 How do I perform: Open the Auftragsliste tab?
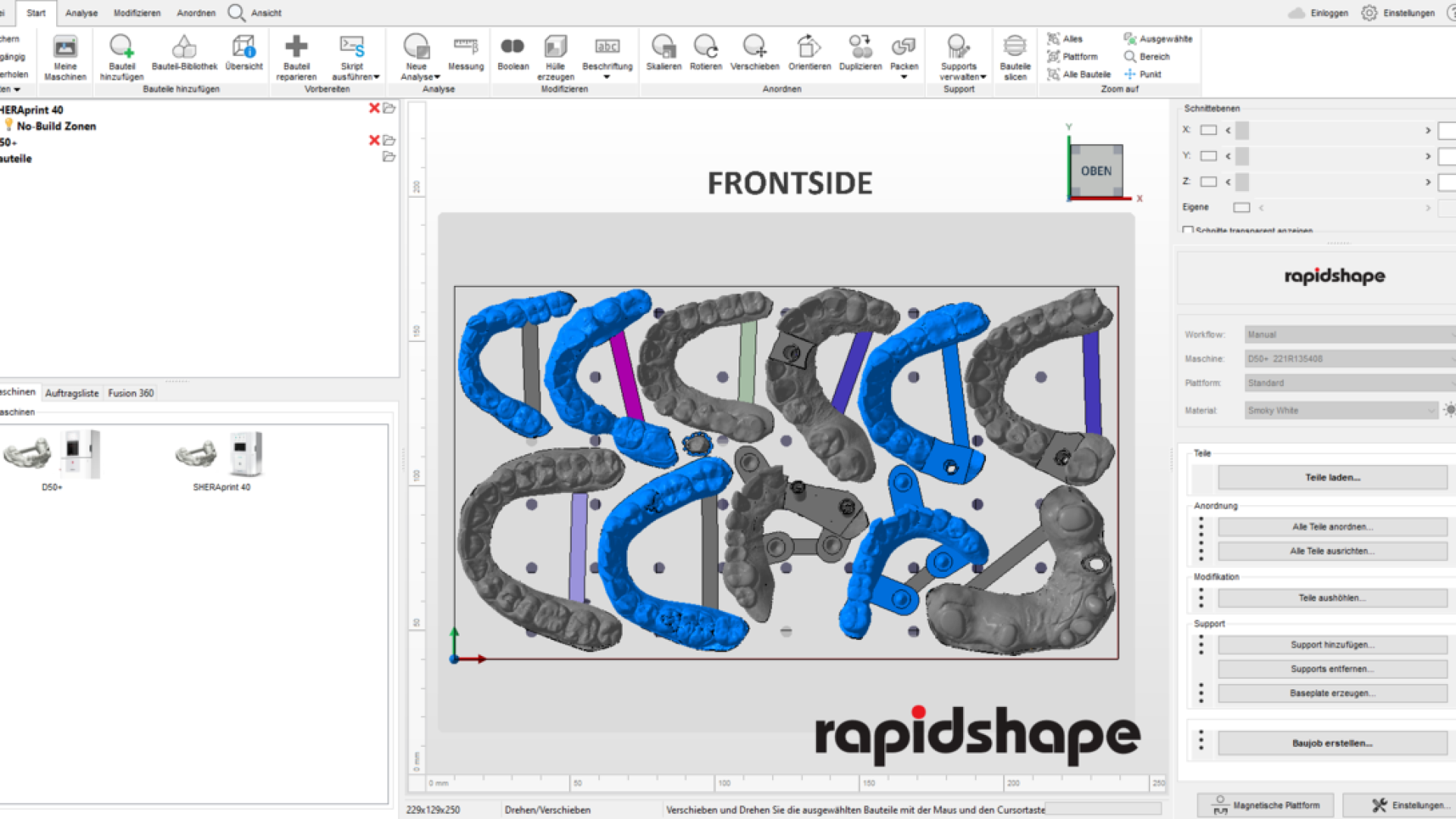coord(72,393)
